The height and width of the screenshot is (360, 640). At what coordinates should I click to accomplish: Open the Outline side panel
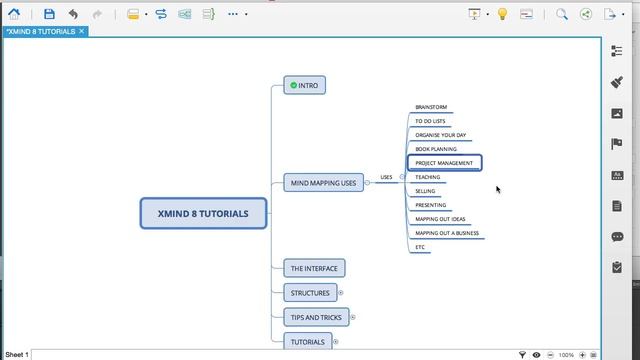pyautogui.click(x=617, y=51)
